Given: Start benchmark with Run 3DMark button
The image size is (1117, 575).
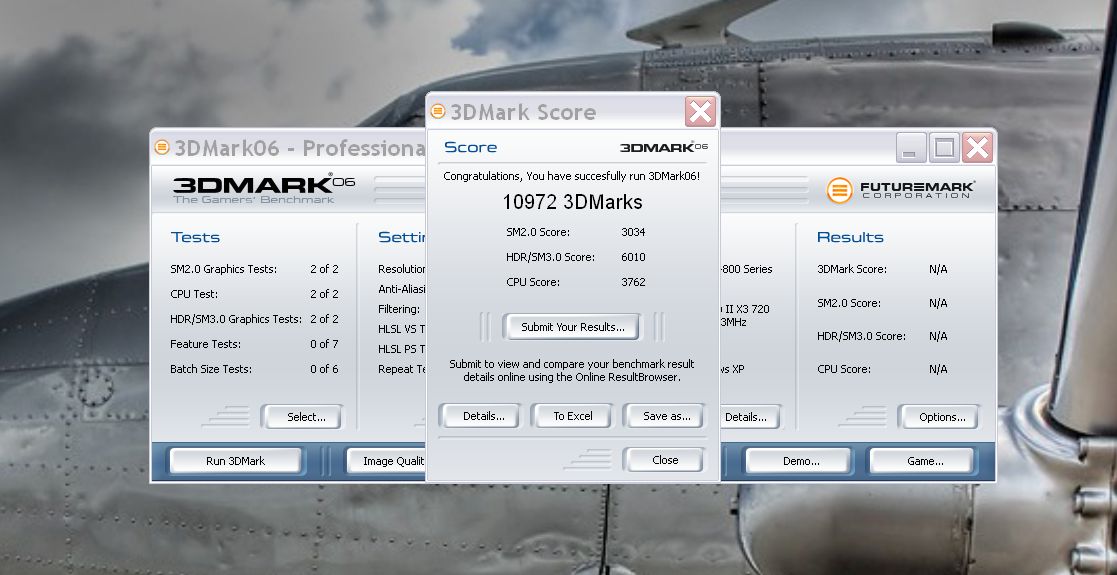Looking at the screenshot, I should coord(235,461).
